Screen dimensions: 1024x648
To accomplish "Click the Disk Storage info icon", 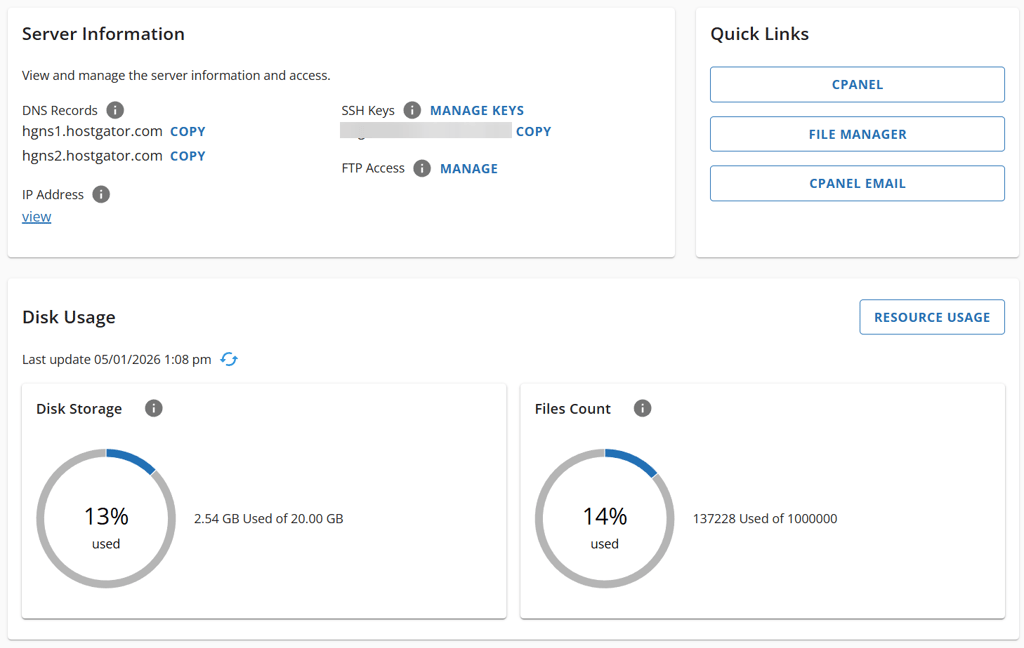I will (x=153, y=408).
